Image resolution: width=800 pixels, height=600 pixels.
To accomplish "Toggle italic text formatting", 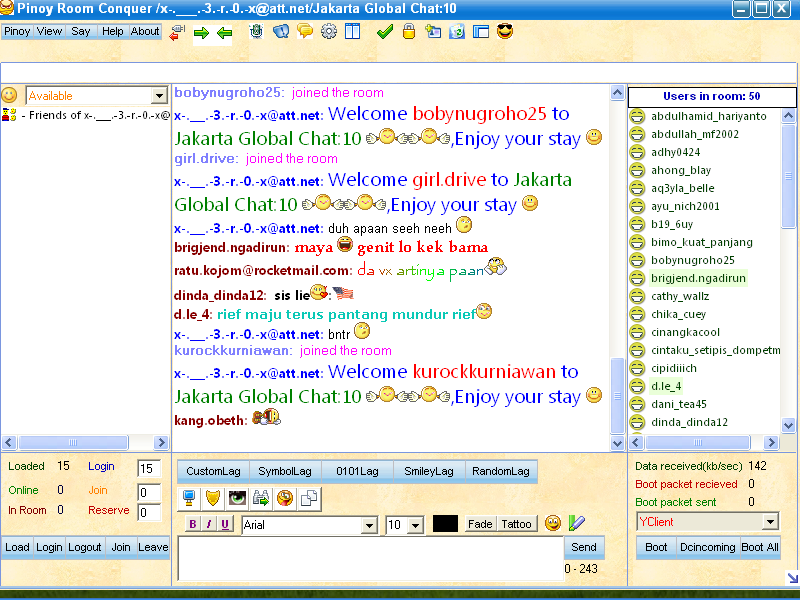I will click(x=209, y=524).
